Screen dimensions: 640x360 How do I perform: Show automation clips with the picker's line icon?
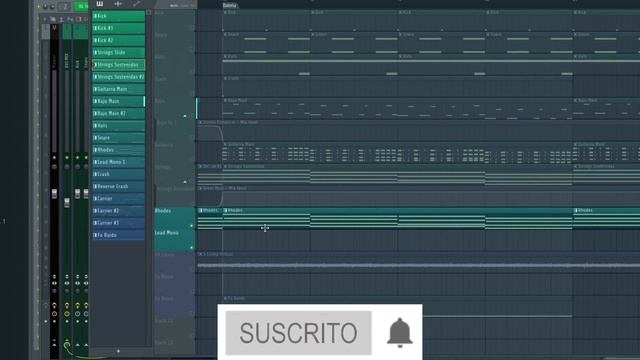(136, 4)
